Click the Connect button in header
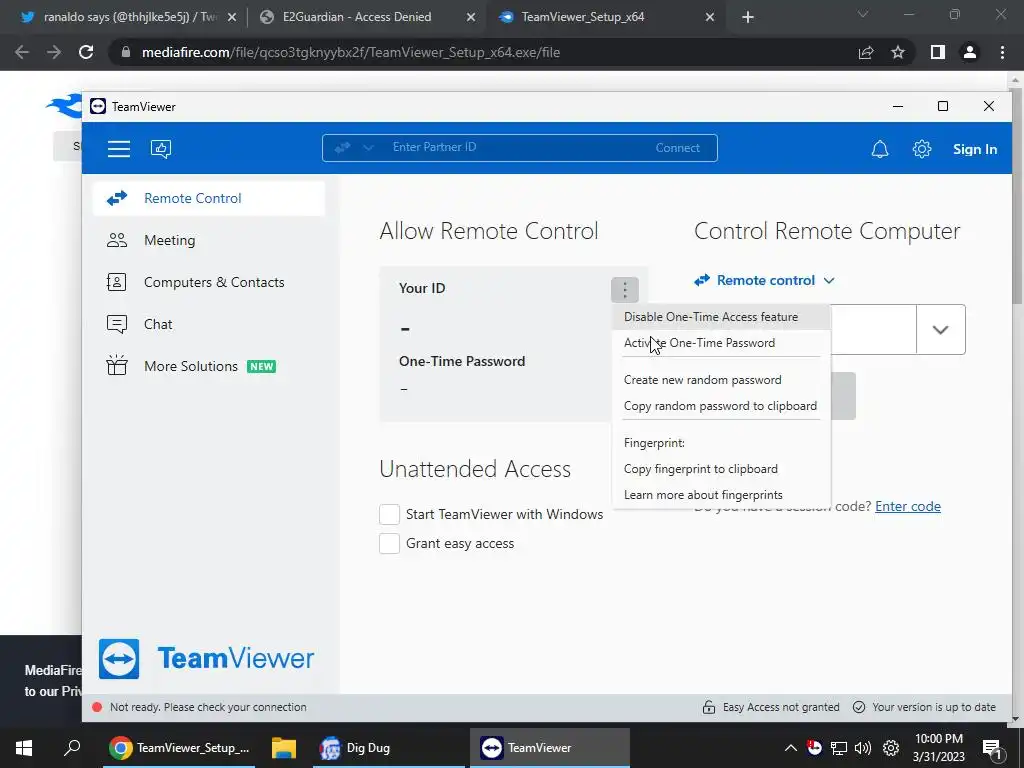1024x768 pixels. tap(677, 148)
